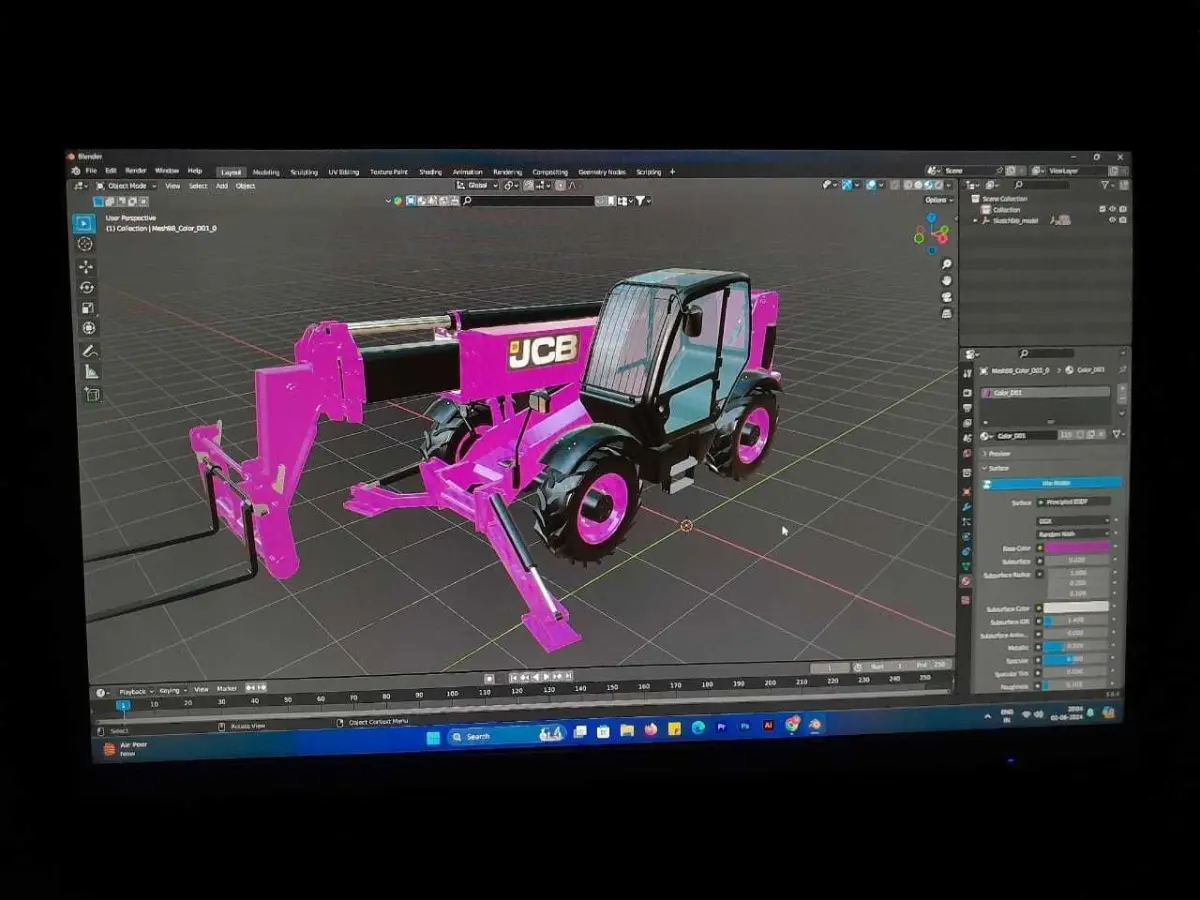Image resolution: width=1200 pixels, height=900 pixels.
Task: Activate the Transform tool
Action: (88, 328)
